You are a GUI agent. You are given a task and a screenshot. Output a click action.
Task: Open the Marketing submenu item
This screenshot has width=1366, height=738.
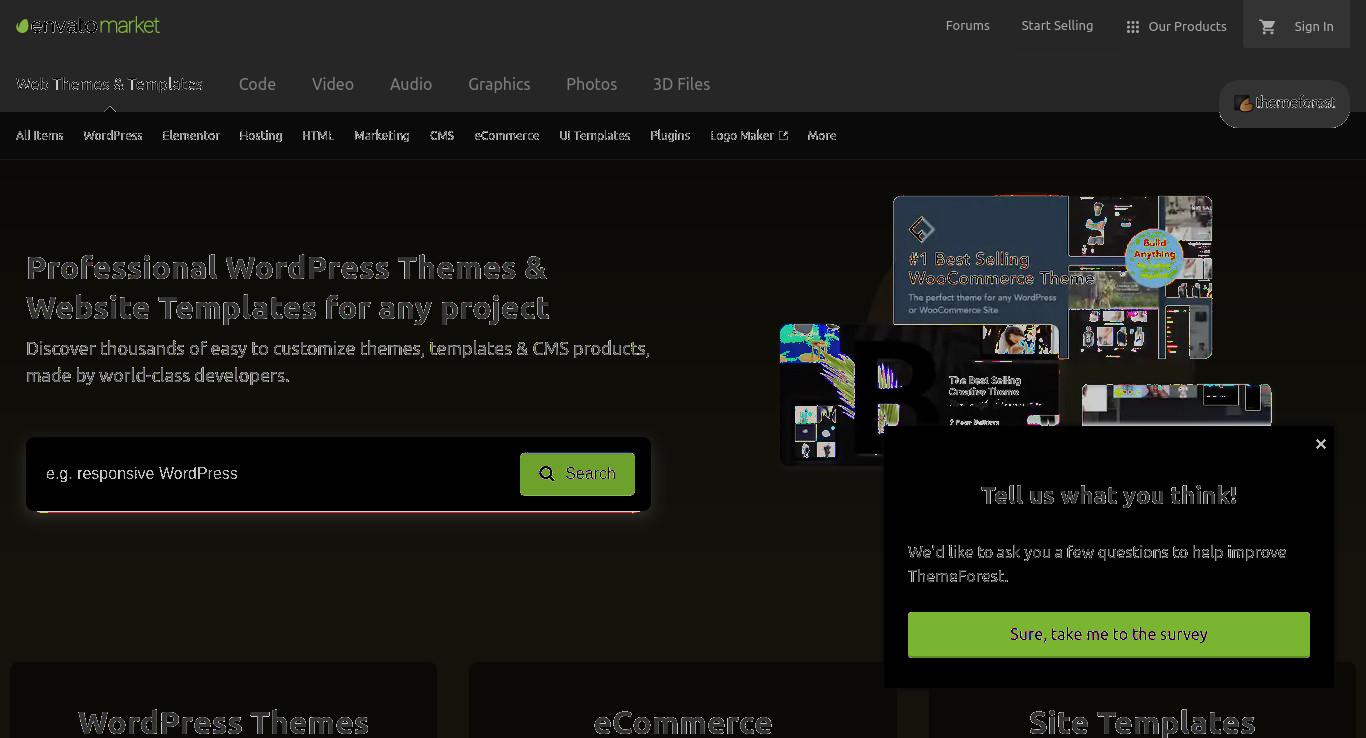(x=381, y=135)
